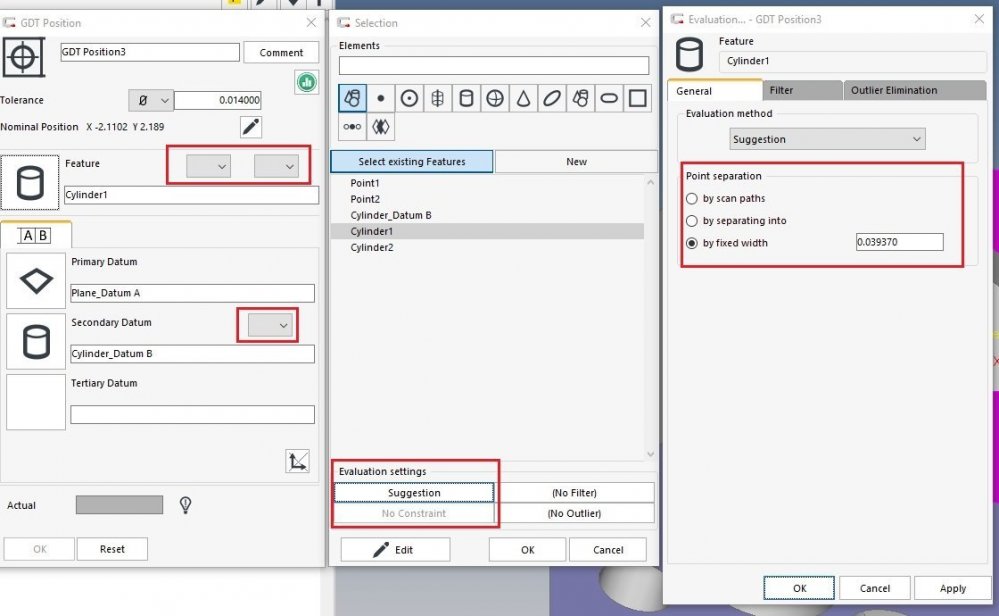Viewport: 999px width, 616px height.
Task: Select the Sphere feature filter icon
Action: tap(495, 98)
